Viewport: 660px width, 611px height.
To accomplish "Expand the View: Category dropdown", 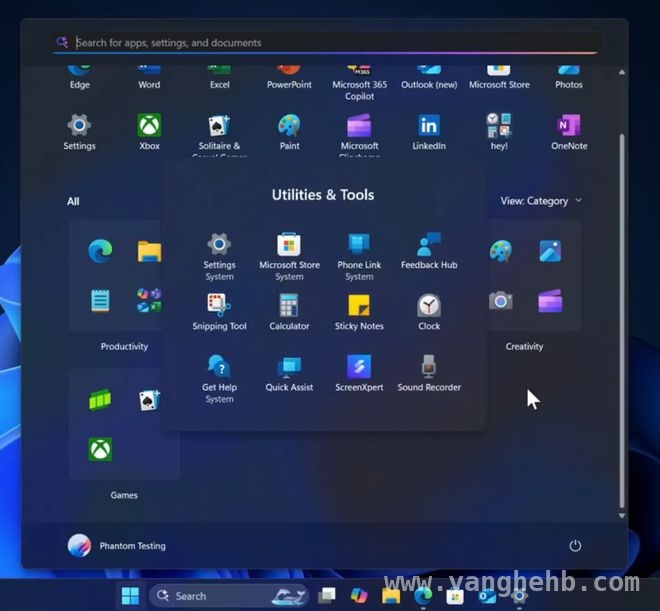I will coord(541,201).
